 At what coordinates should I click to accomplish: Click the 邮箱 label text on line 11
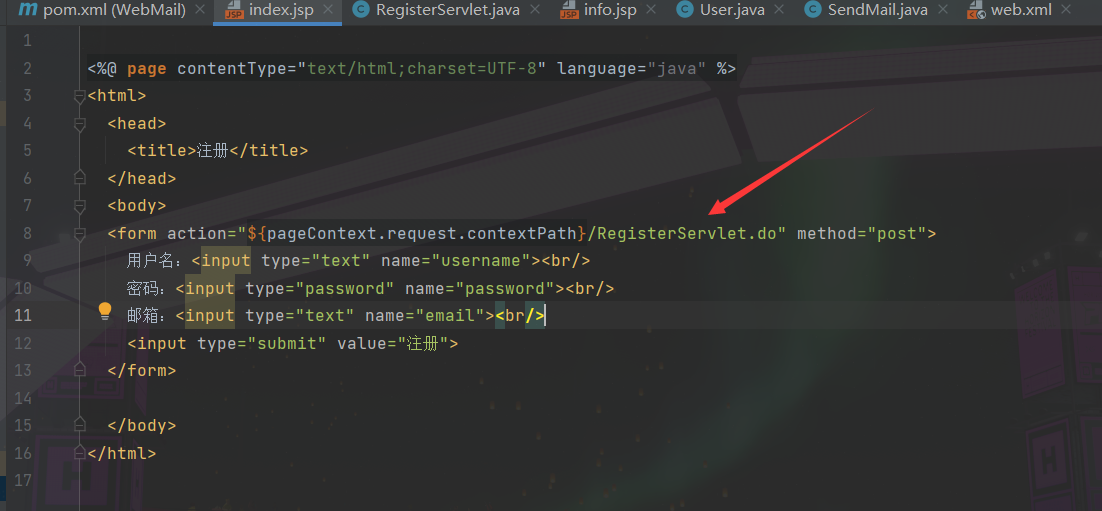[143, 316]
